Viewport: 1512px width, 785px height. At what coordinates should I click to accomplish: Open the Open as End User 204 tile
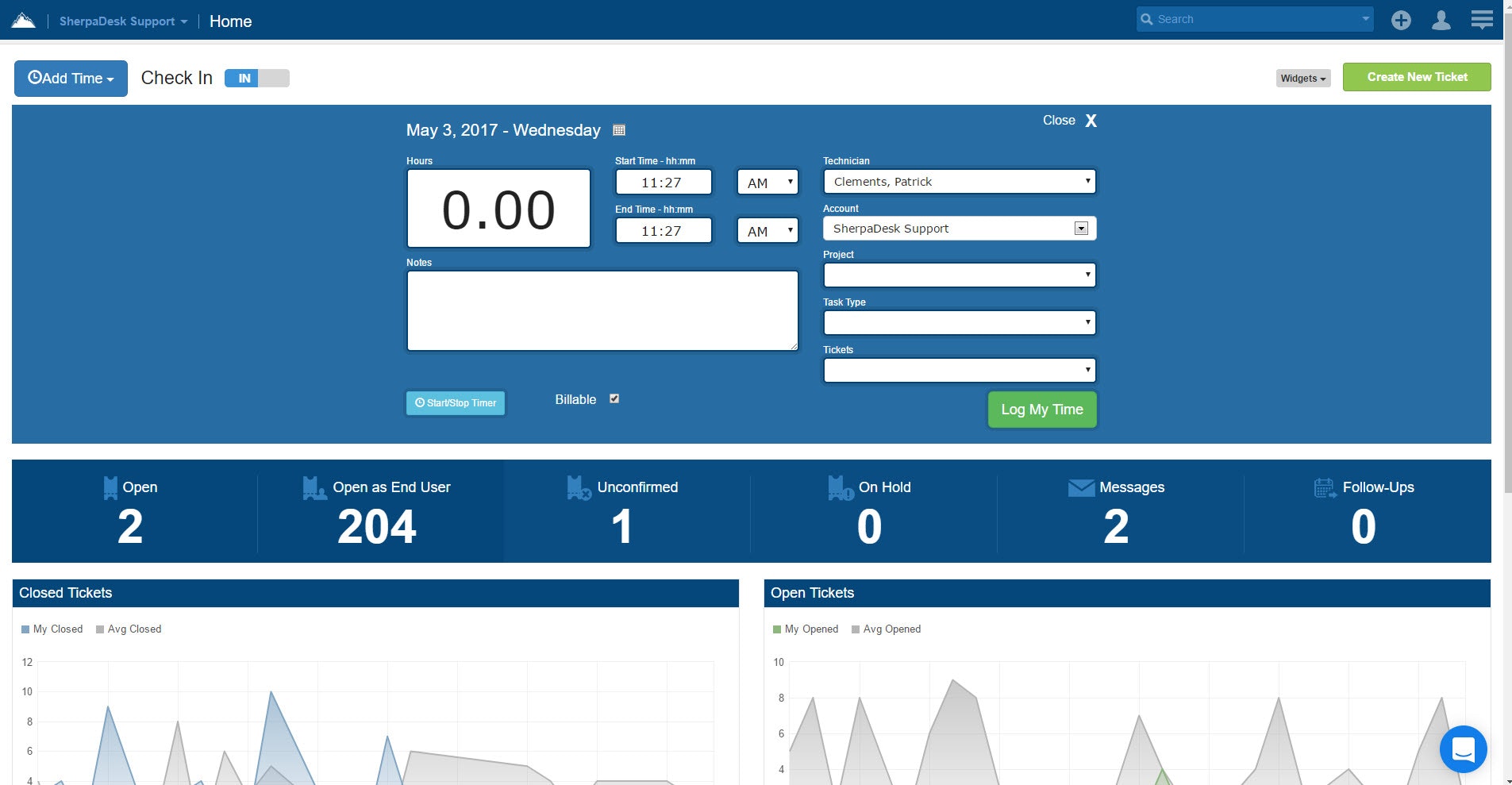click(x=380, y=511)
